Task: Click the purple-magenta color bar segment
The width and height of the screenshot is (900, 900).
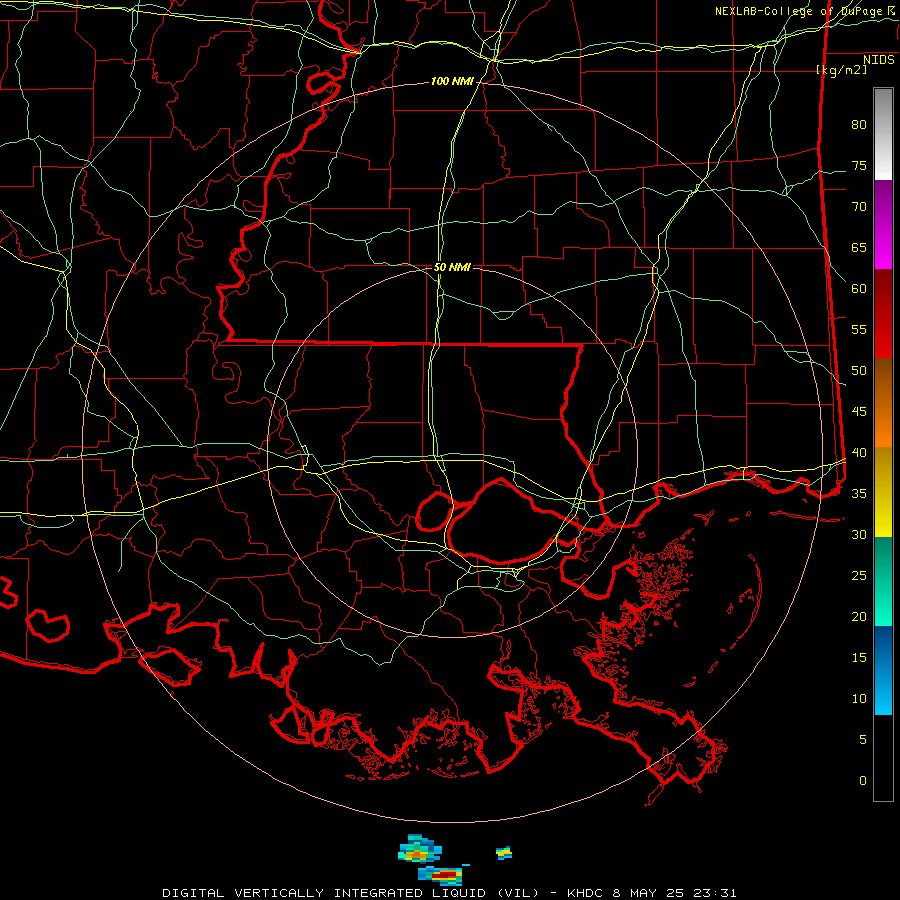Action: (x=883, y=224)
